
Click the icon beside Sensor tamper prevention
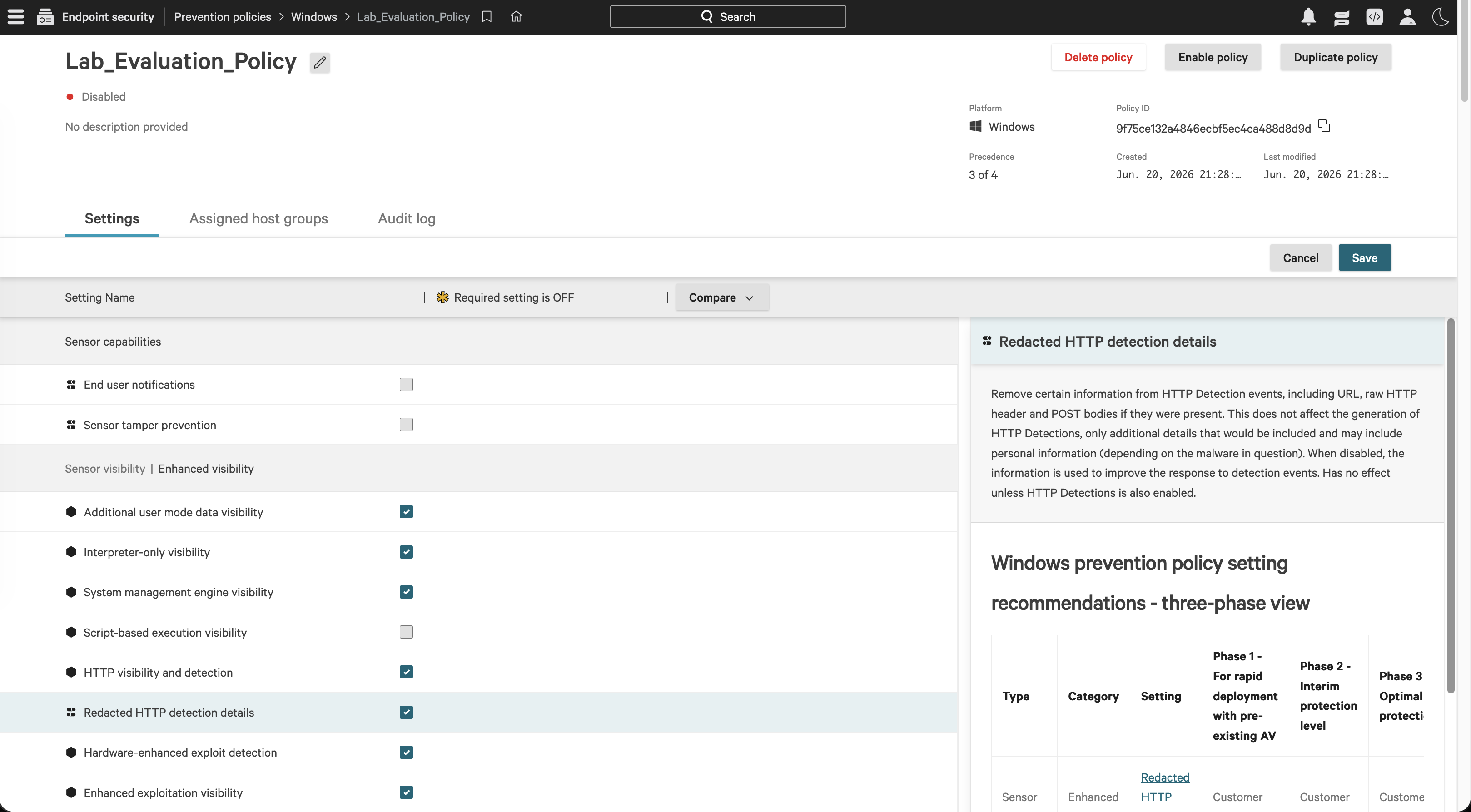[x=71, y=425]
